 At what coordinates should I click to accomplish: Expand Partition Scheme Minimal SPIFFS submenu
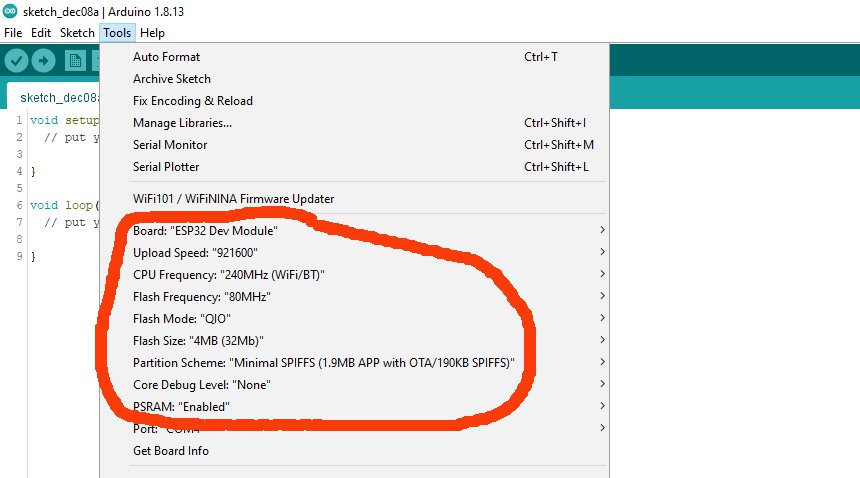(x=354, y=363)
